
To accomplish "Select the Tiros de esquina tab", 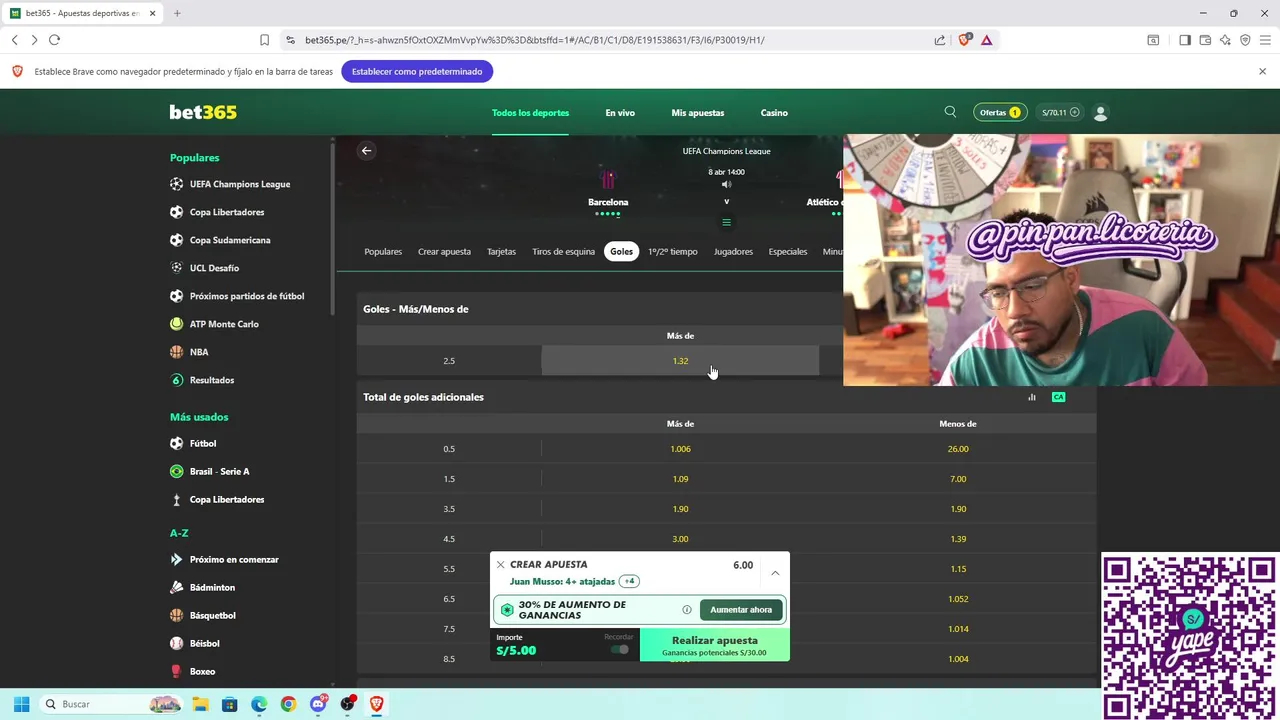I will (563, 252).
